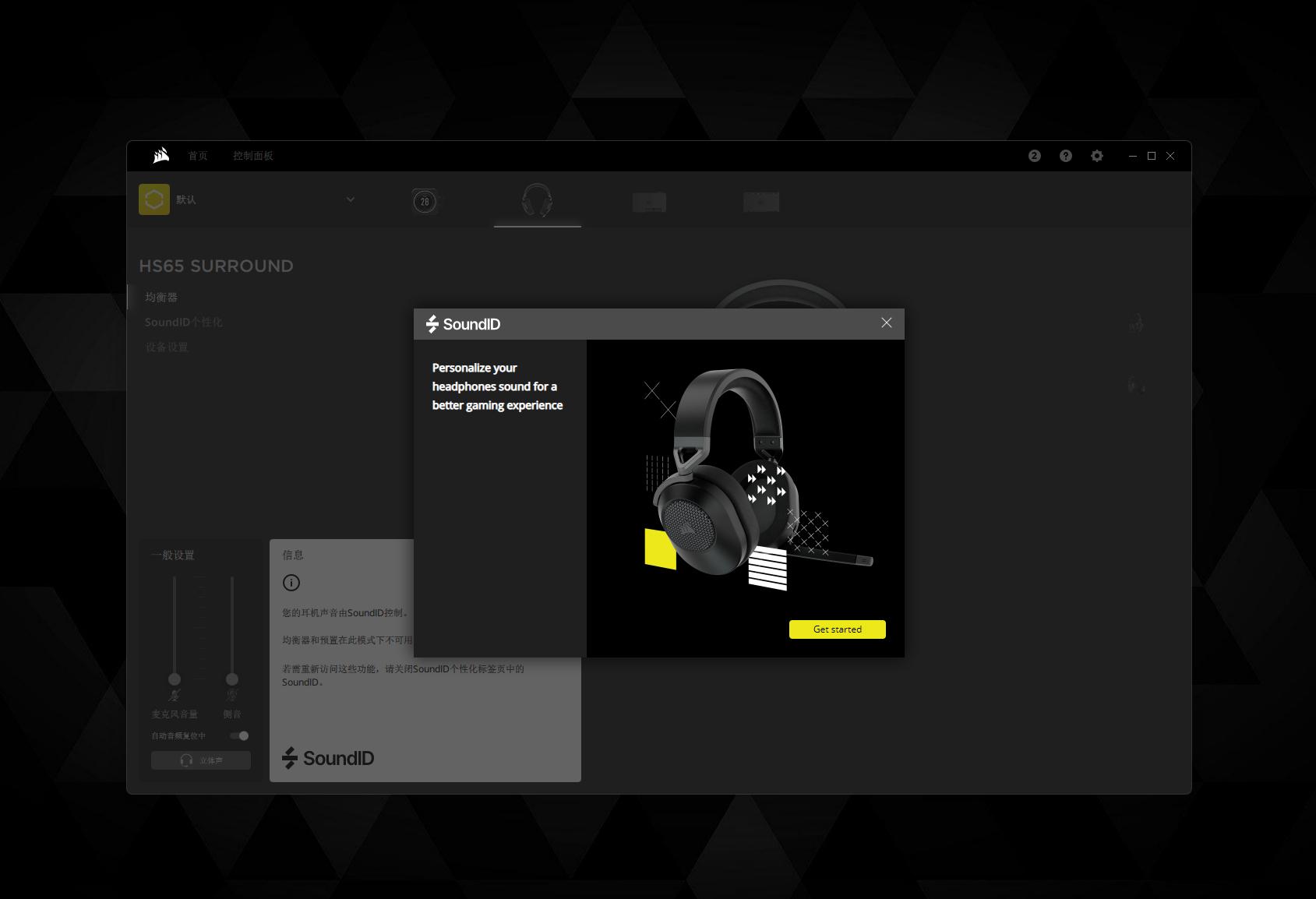Screen dimensions: 1316x899
Task: Click the 默认 profile name
Action: point(186,199)
